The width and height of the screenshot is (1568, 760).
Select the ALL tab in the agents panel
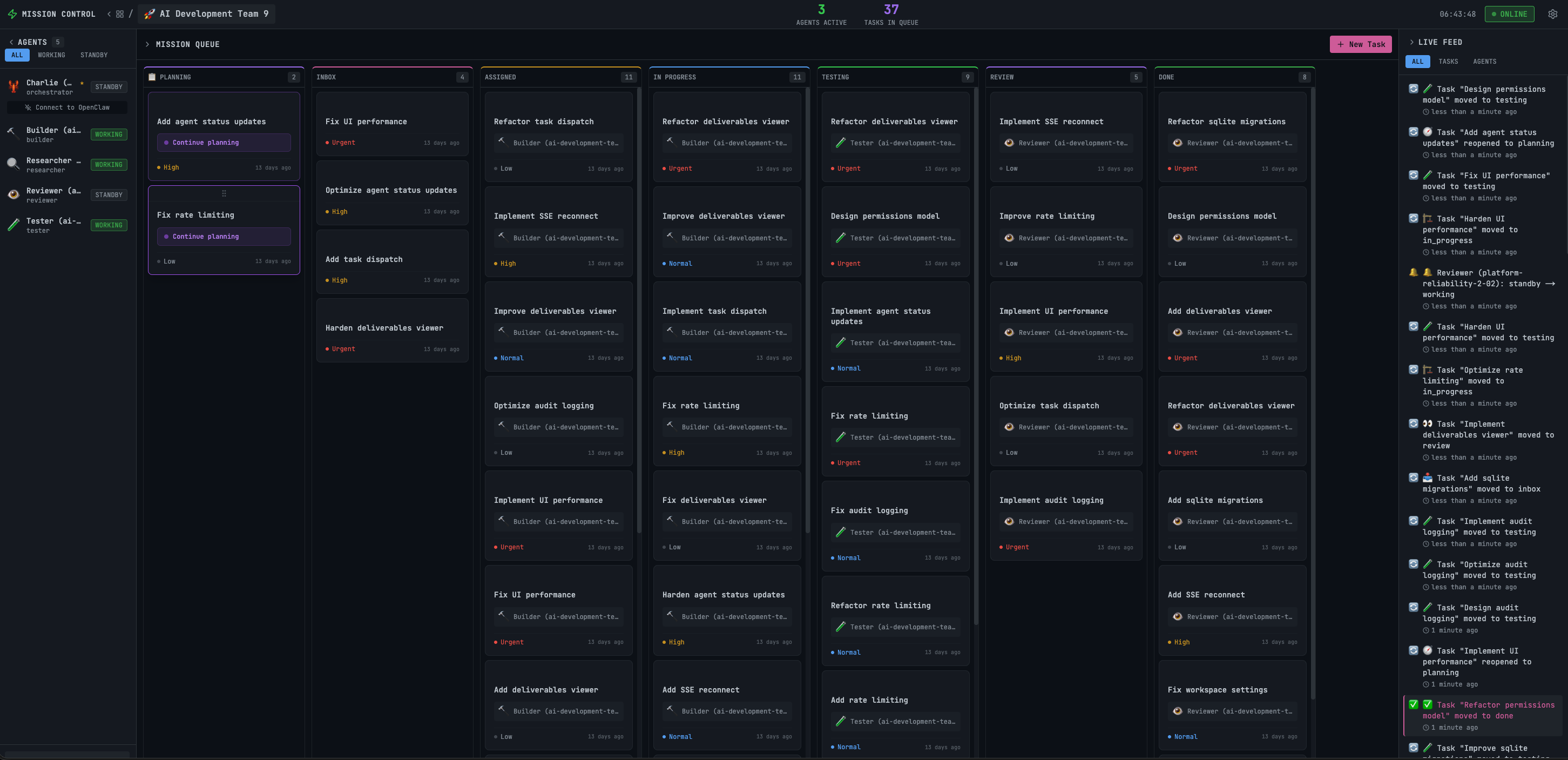(16, 55)
